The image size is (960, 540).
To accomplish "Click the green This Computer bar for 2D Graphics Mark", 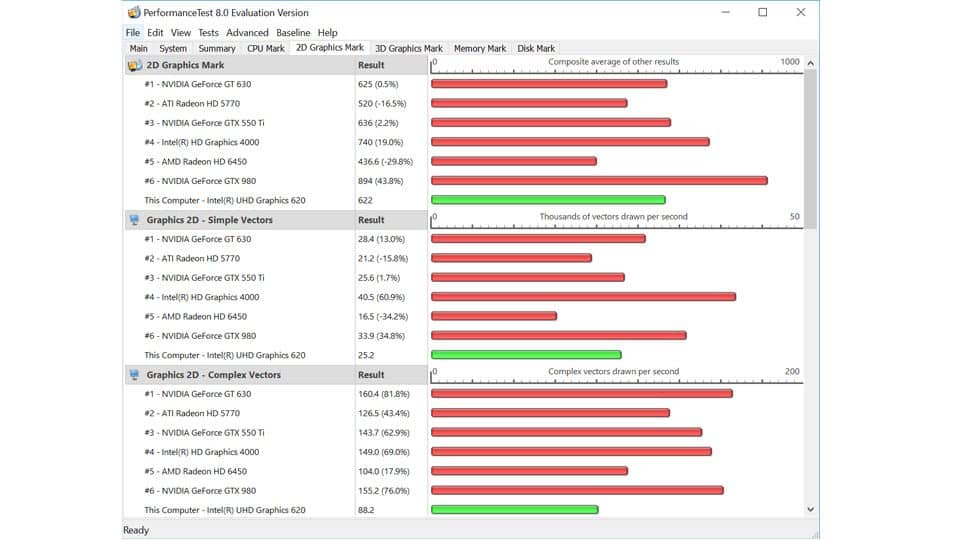I will pyautogui.click(x=548, y=200).
